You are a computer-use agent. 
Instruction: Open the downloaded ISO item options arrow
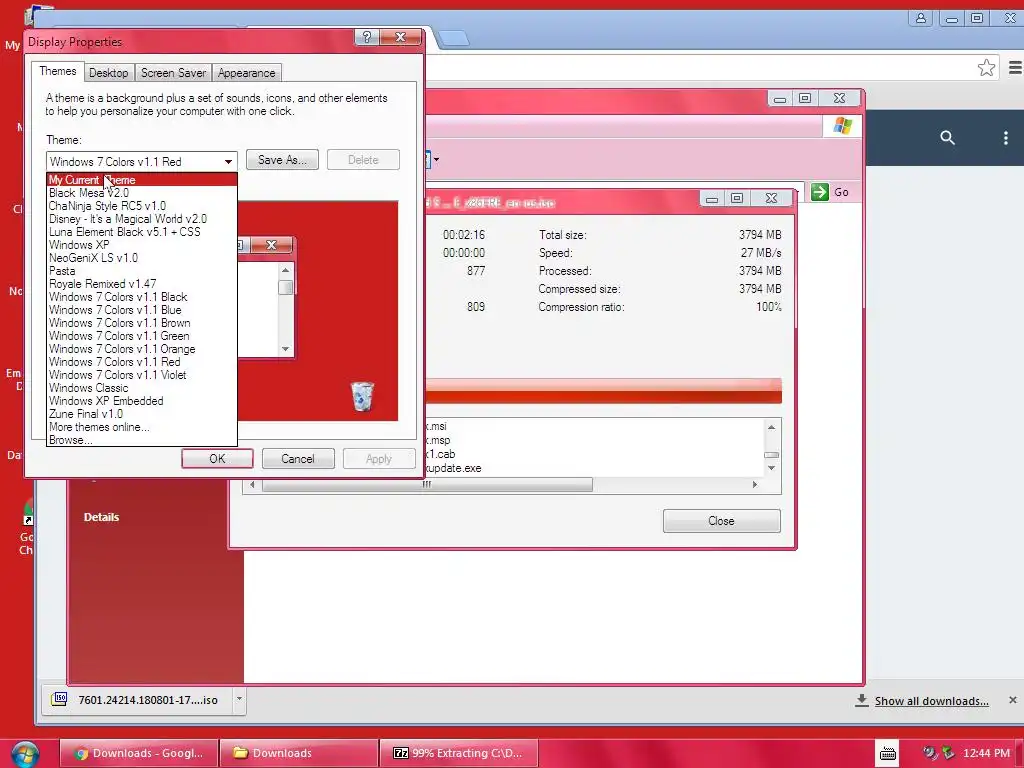pyautogui.click(x=239, y=699)
